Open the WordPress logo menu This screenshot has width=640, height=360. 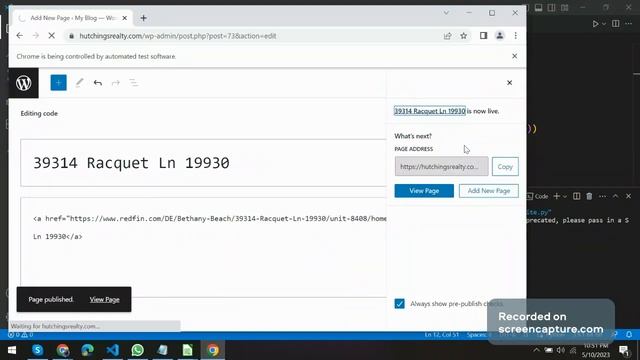tap(24, 83)
